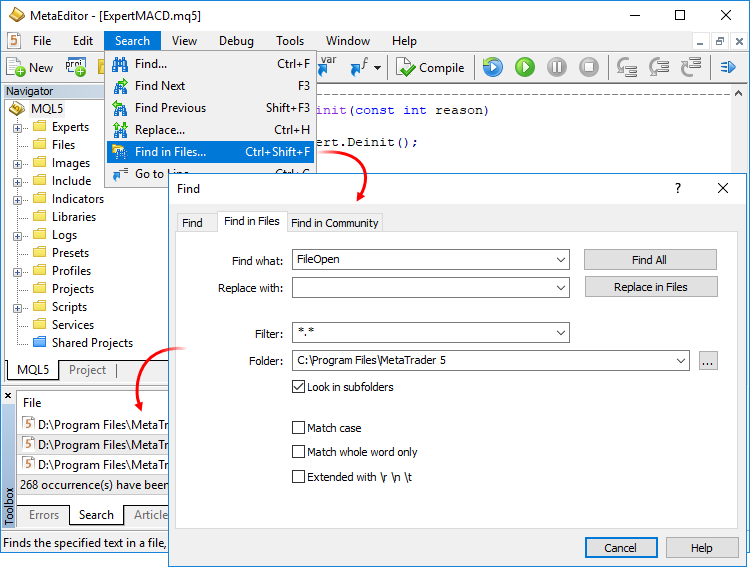
Task: Select the Services folder
Action: pyautogui.click(x=73, y=325)
